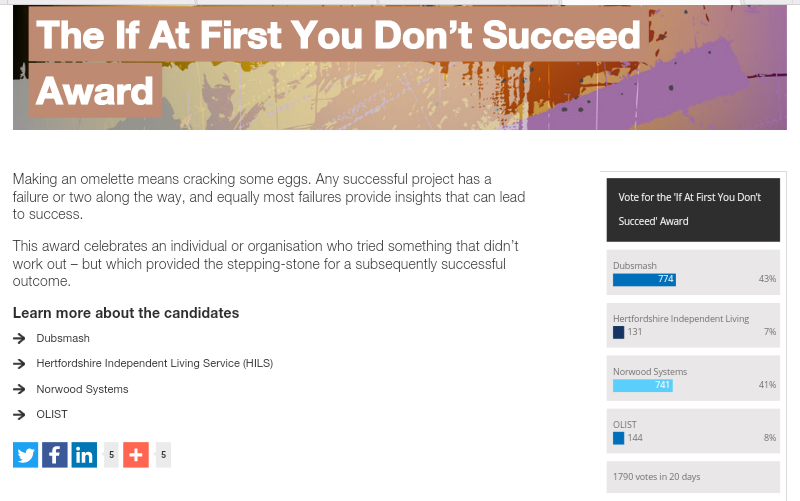The width and height of the screenshot is (800, 501).
Task: Click arrow icon beside Dubsmash
Action: pyautogui.click(x=19, y=338)
